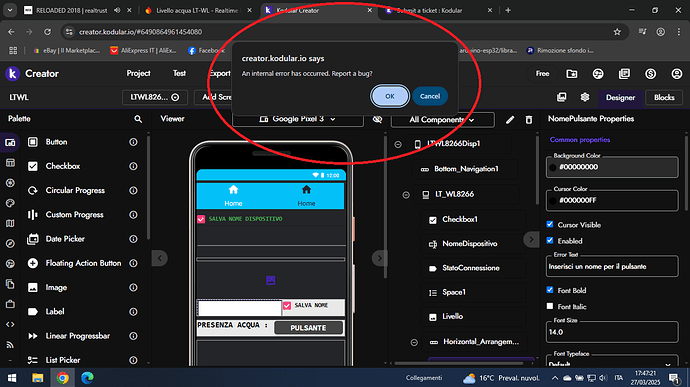Open the documentation library icon
Image resolution: width=690 pixels, height=387 pixels.
(624, 74)
